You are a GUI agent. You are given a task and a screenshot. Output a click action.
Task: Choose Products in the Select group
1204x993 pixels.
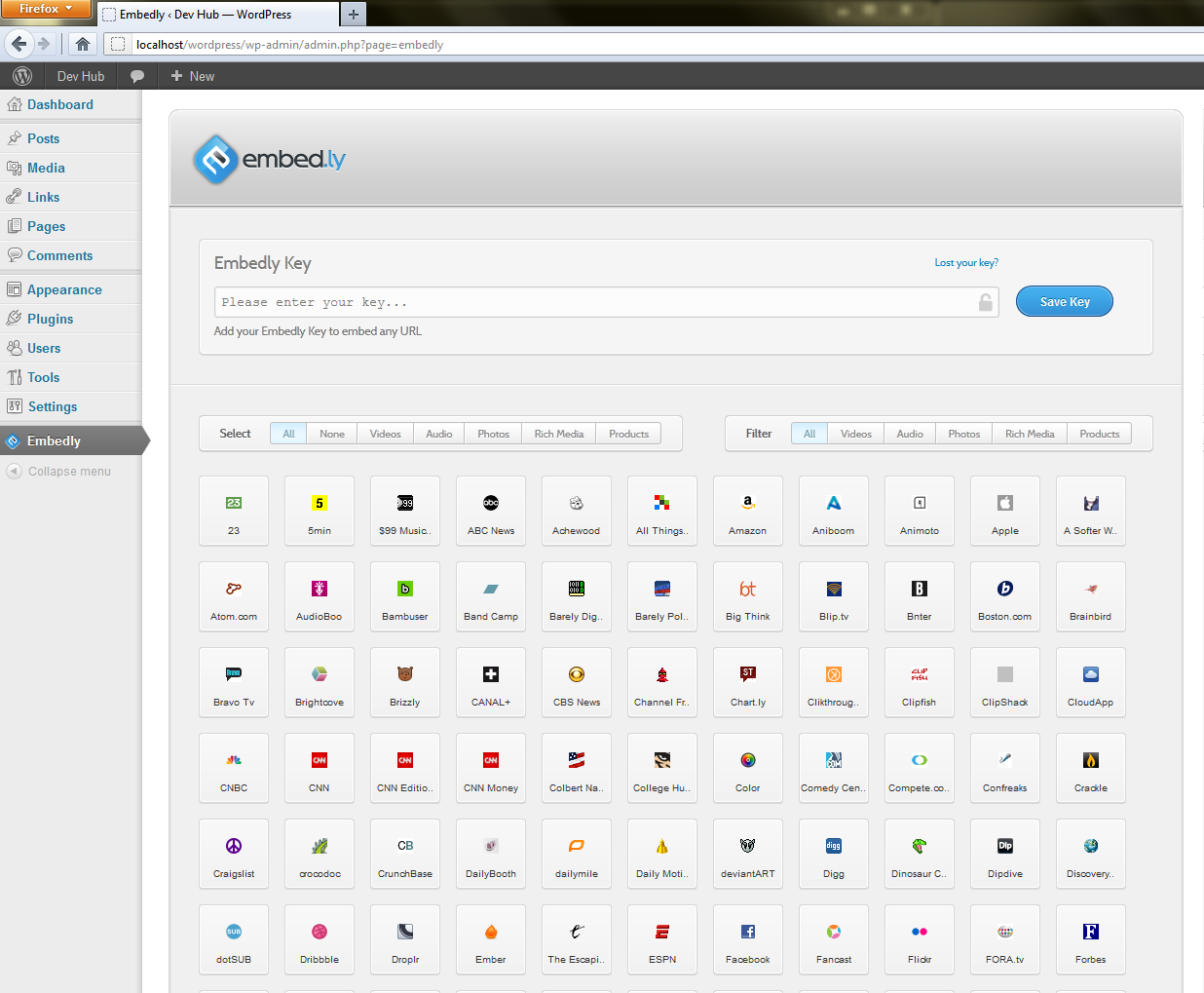point(628,434)
